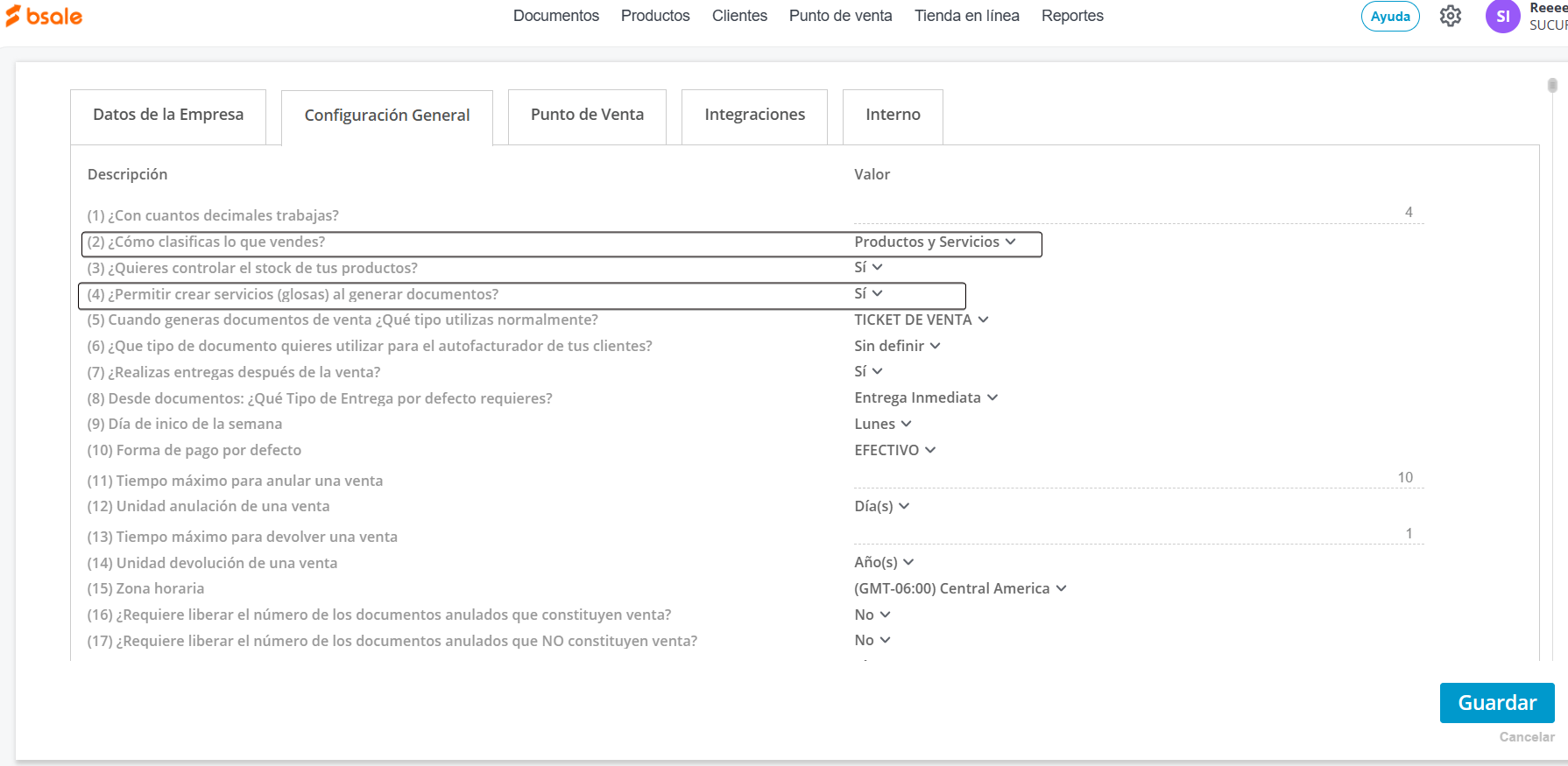Edit the max cancel time field showing 10
1568x766 pixels.
[1139, 478]
